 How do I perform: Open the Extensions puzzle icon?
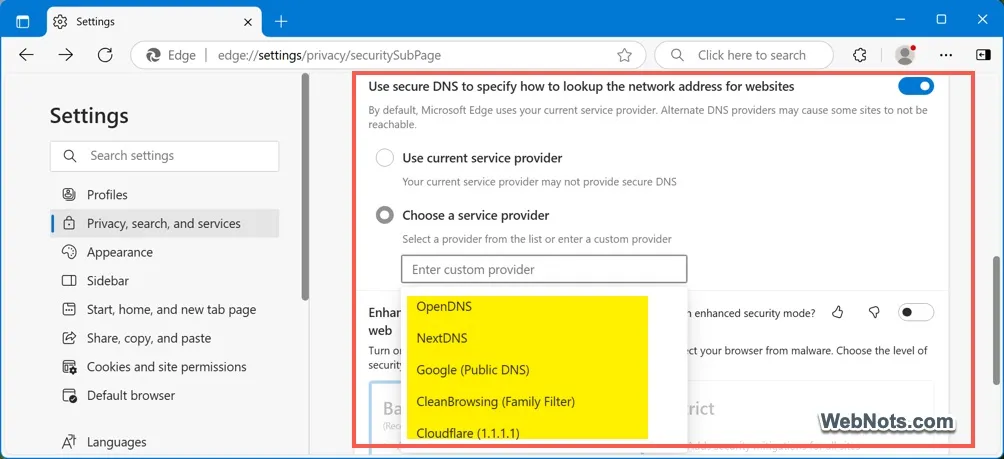point(859,55)
